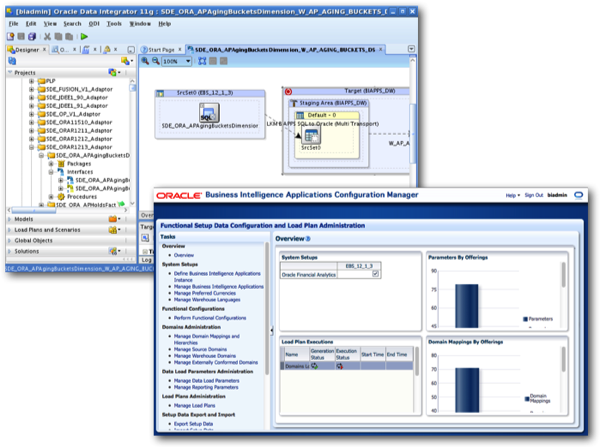The height and width of the screenshot is (448, 600).
Task: Click the Zoom Out magnifier in diagram toolbar
Action: tap(156, 61)
